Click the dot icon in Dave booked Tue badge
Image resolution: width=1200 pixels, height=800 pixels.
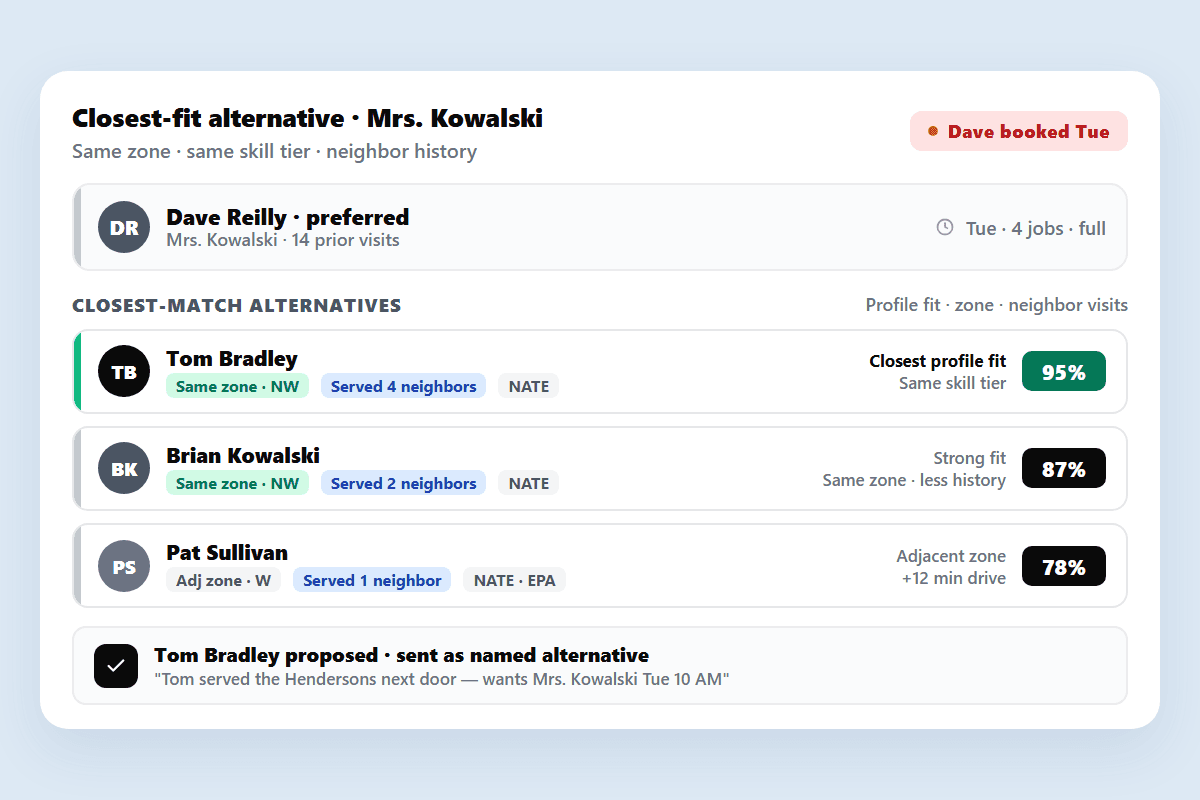tap(933, 131)
